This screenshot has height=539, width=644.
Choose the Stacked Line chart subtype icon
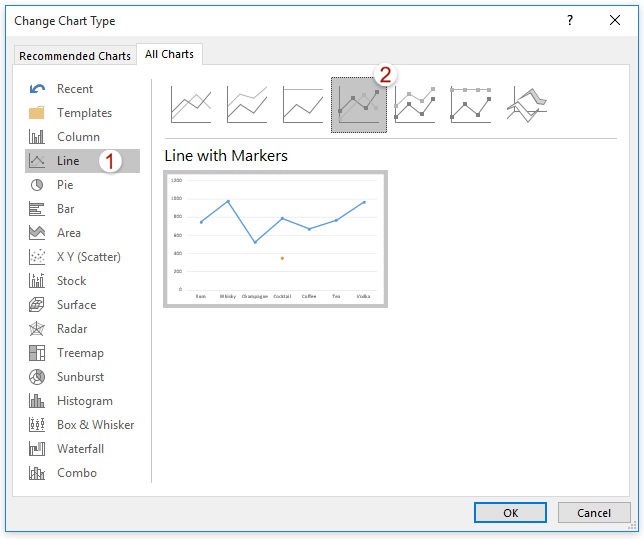tap(247, 104)
